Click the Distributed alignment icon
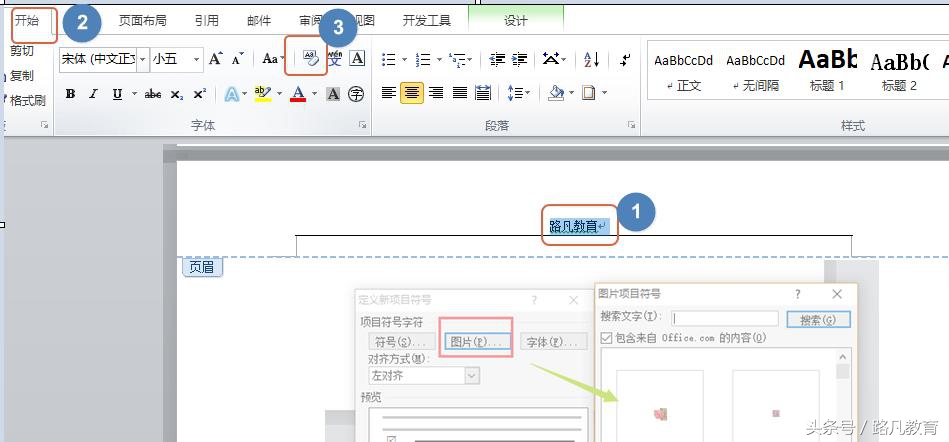Screen dimensions: 949x442 point(483,93)
